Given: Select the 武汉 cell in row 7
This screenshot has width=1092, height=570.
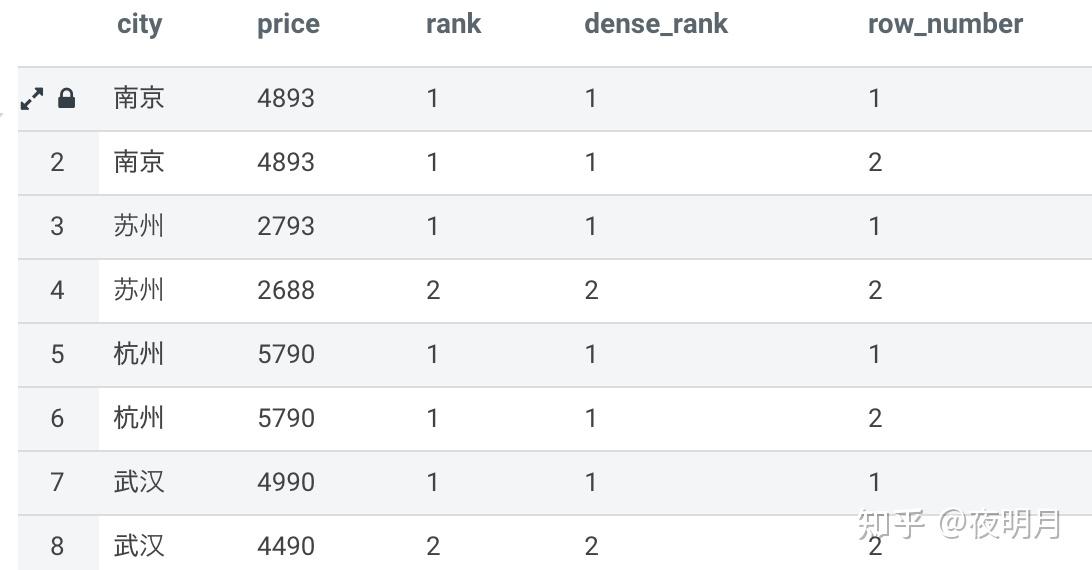Looking at the screenshot, I should click(139, 482).
